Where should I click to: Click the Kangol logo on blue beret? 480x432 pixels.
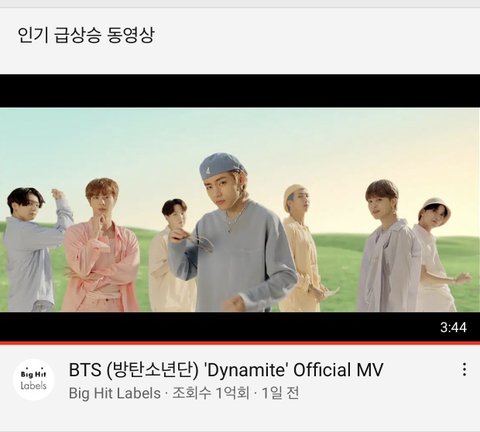(x=208, y=172)
